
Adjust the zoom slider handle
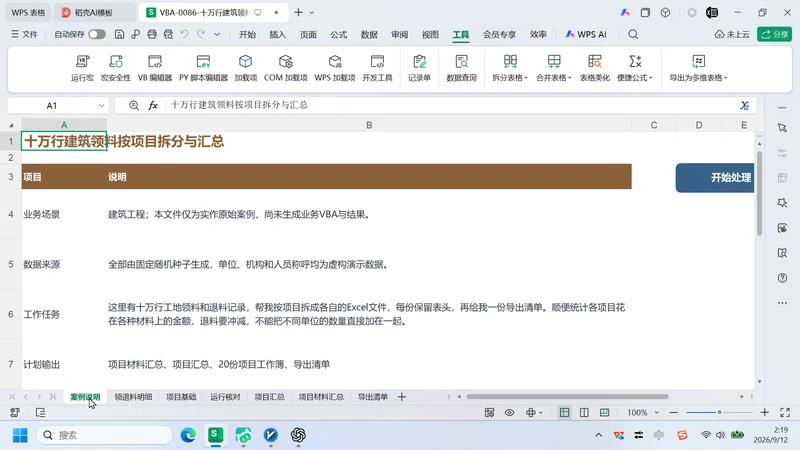pyautogui.click(x=719, y=412)
